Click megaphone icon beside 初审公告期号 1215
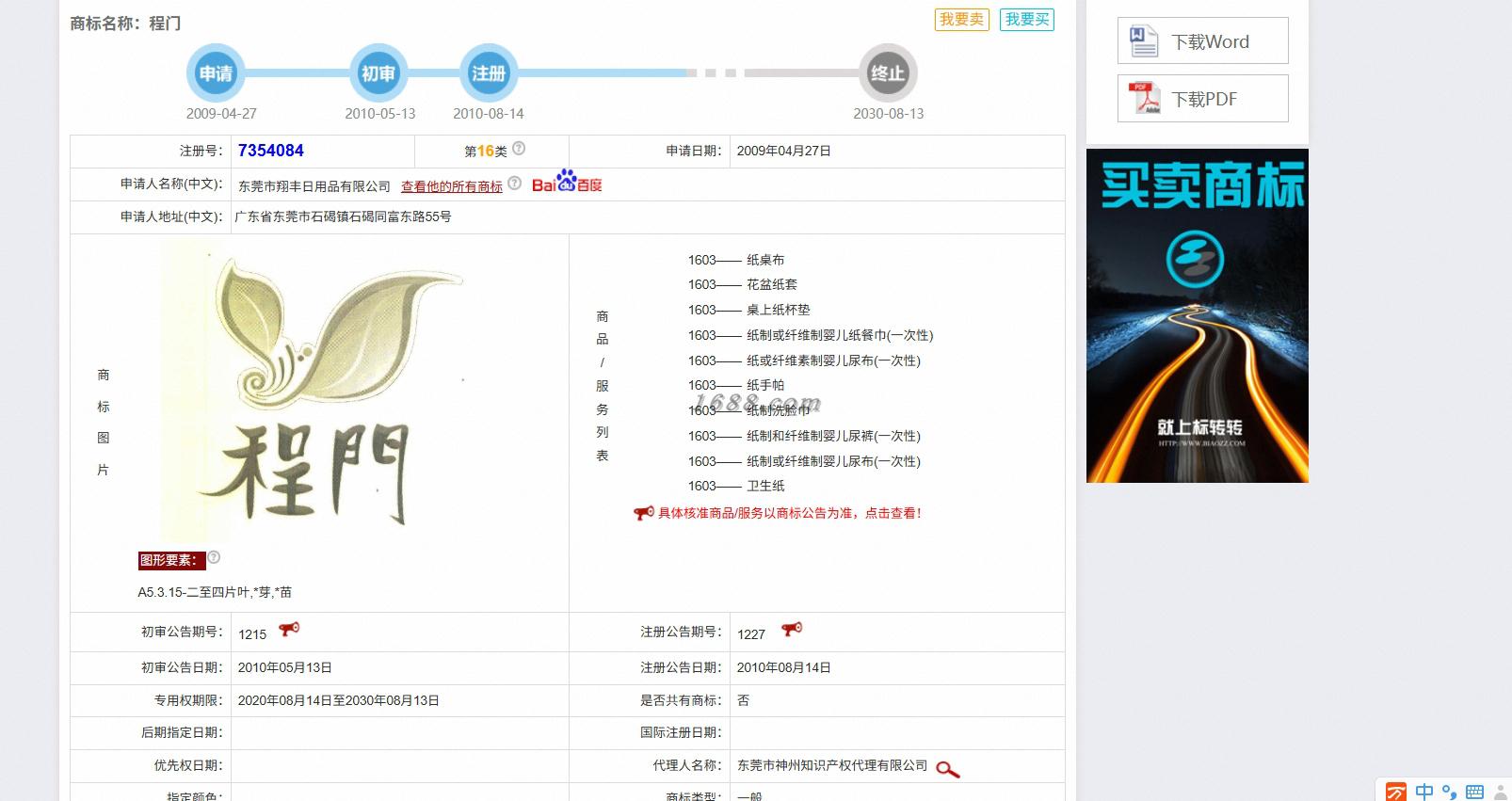The width and height of the screenshot is (1512, 801). click(289, 629)
